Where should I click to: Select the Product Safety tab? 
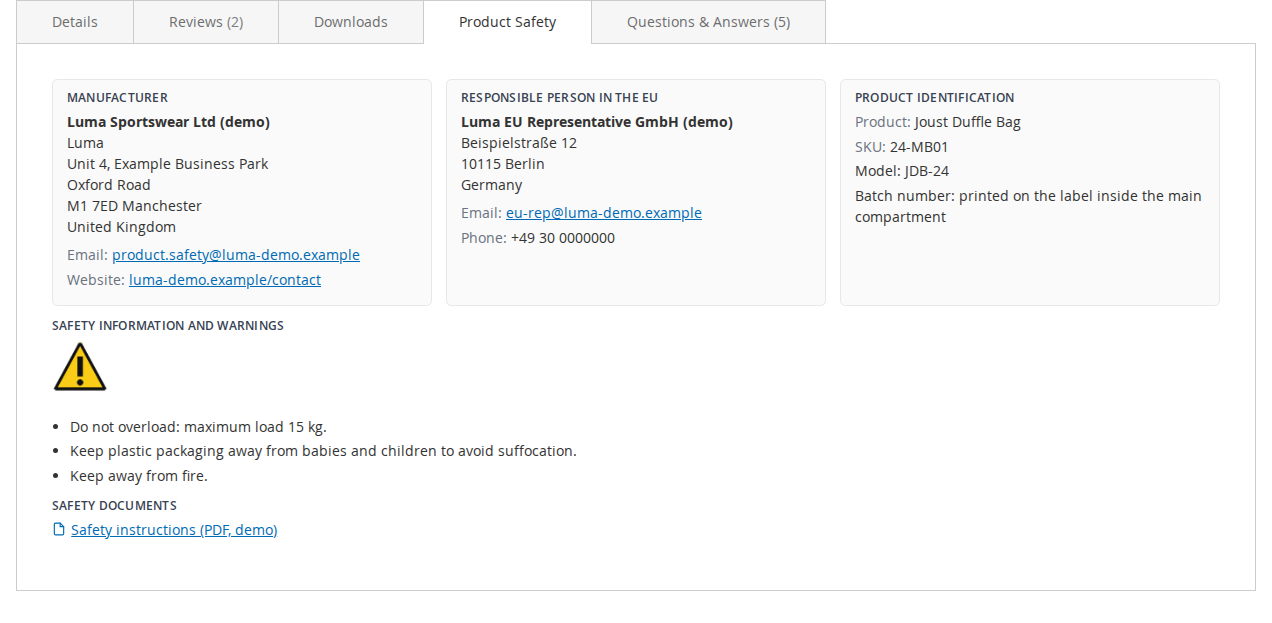click(x=508, y=22)
